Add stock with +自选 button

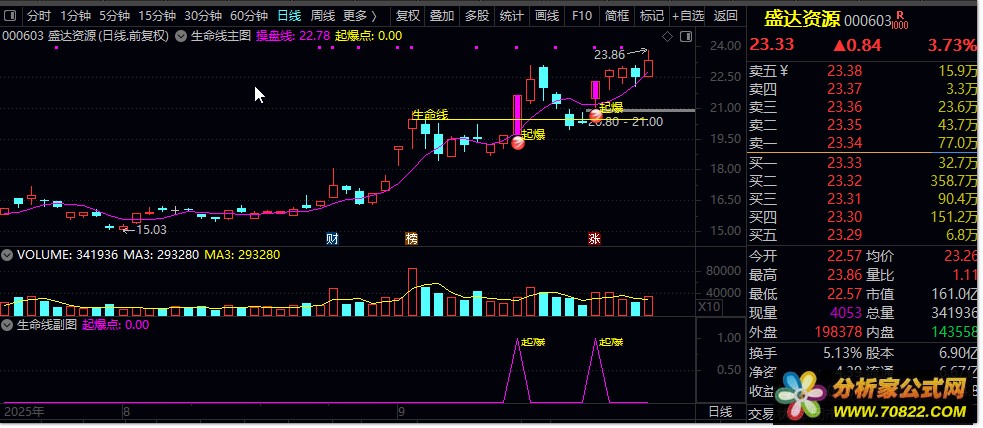click(688, 15)
